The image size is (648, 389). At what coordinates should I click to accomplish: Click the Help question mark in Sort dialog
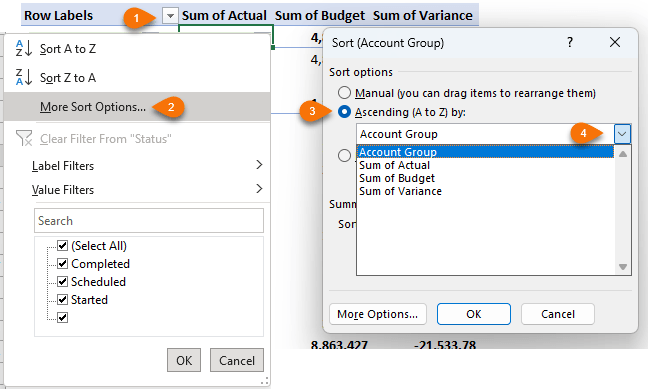(570, 42)
